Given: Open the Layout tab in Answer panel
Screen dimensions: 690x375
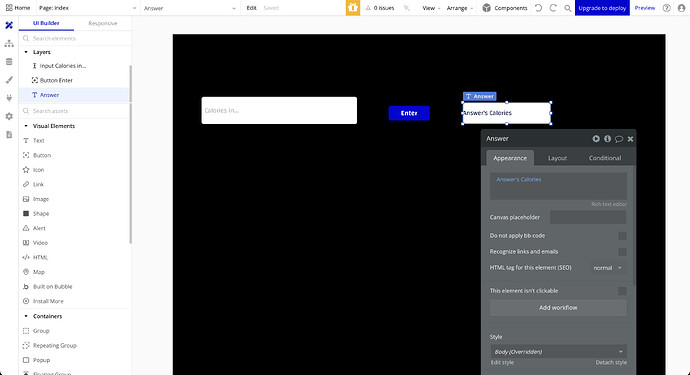Looking at the screenshot, I should [557, 158].
